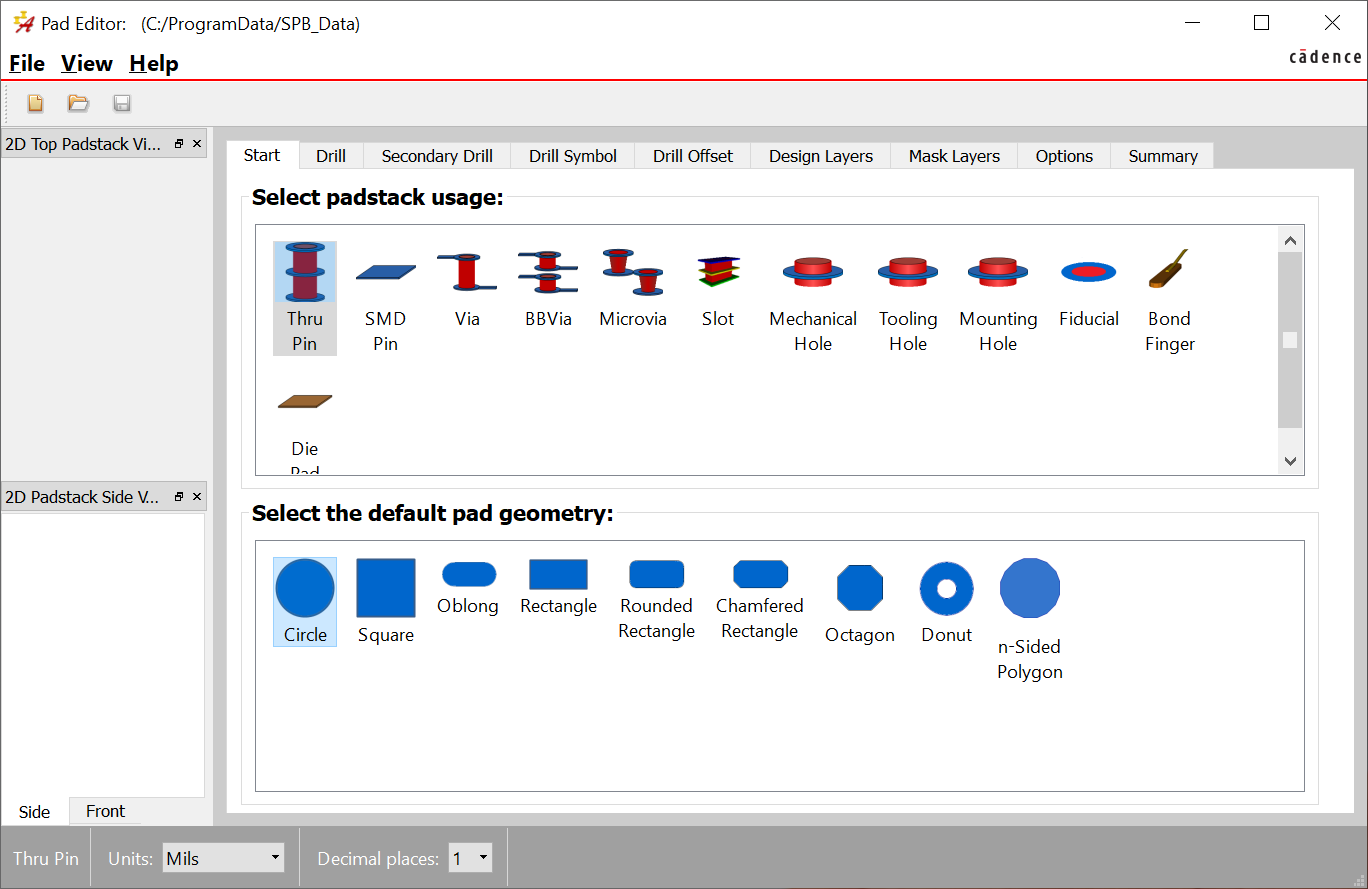
Task: Switch to the Start tab
Action: click(x=262, y=155)
